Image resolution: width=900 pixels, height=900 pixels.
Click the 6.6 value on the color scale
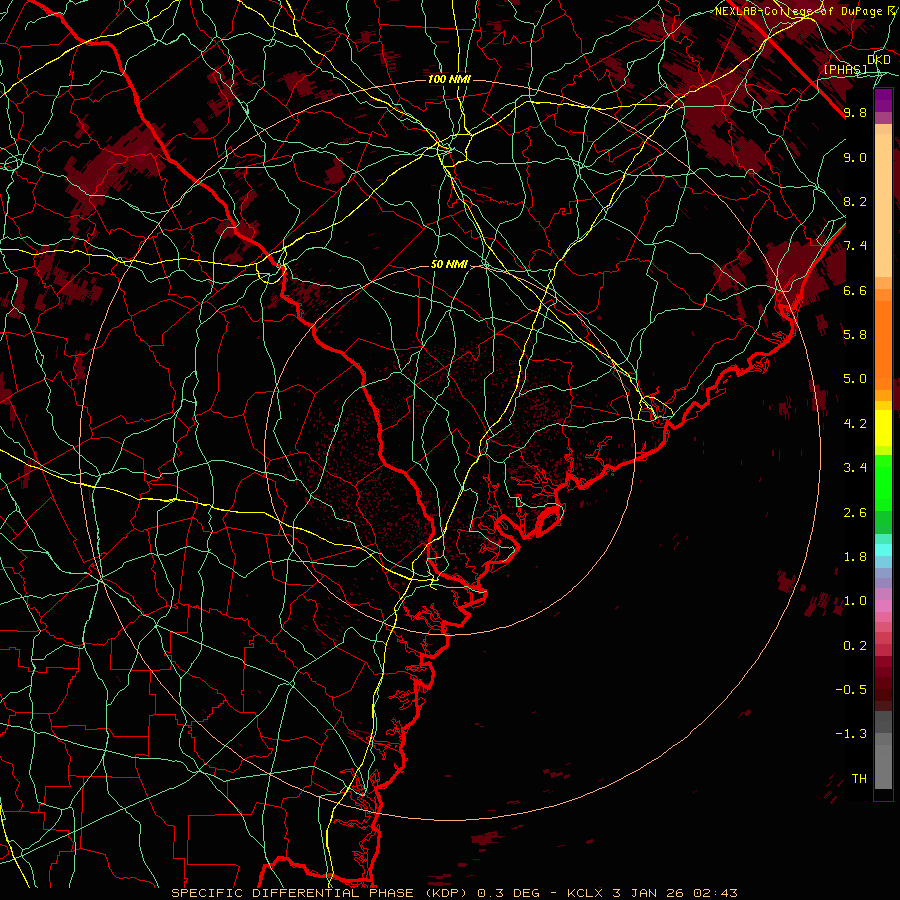point(855,290)
